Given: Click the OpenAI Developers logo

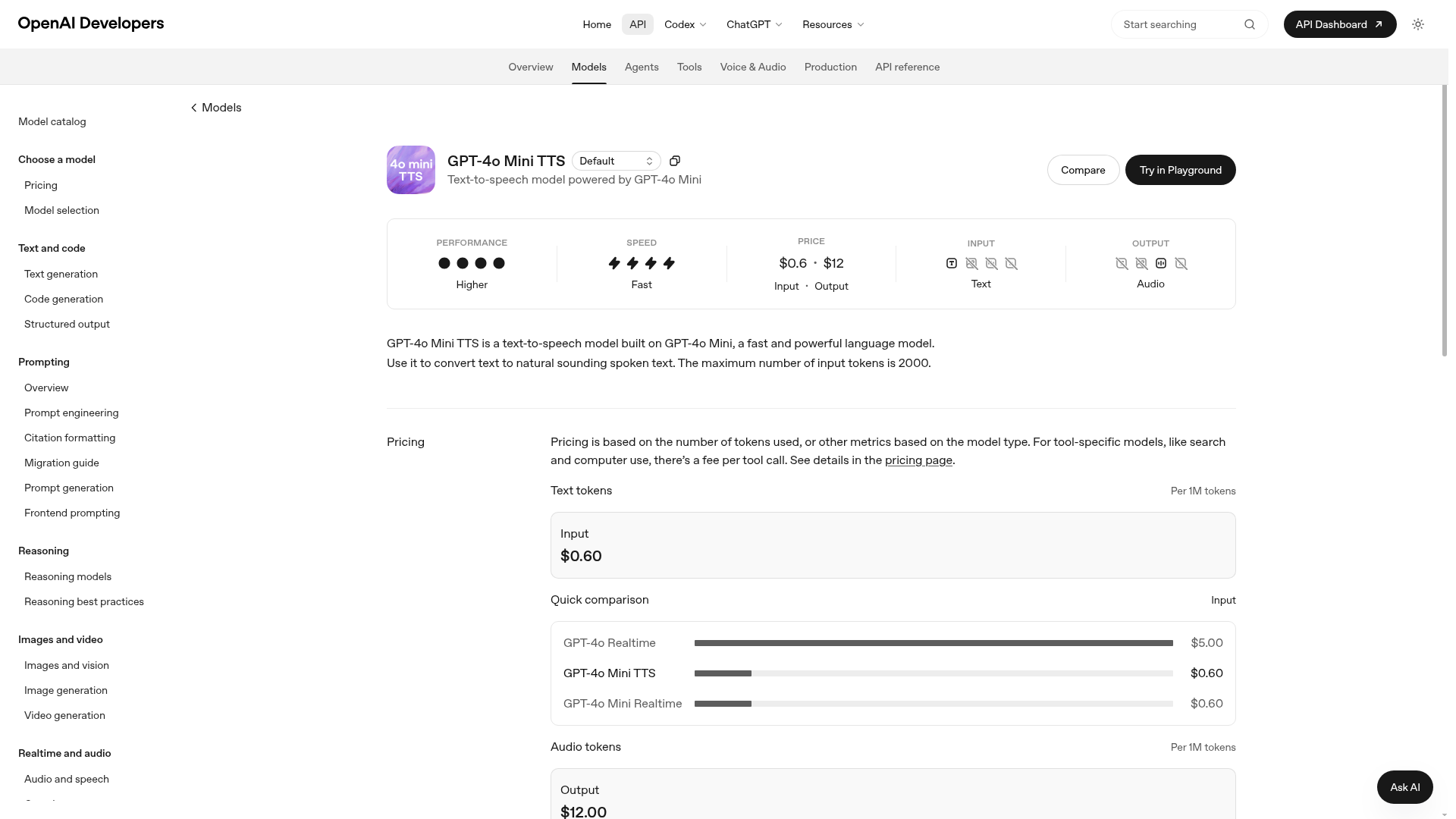Looking at the screenshot, I should 91,24.
